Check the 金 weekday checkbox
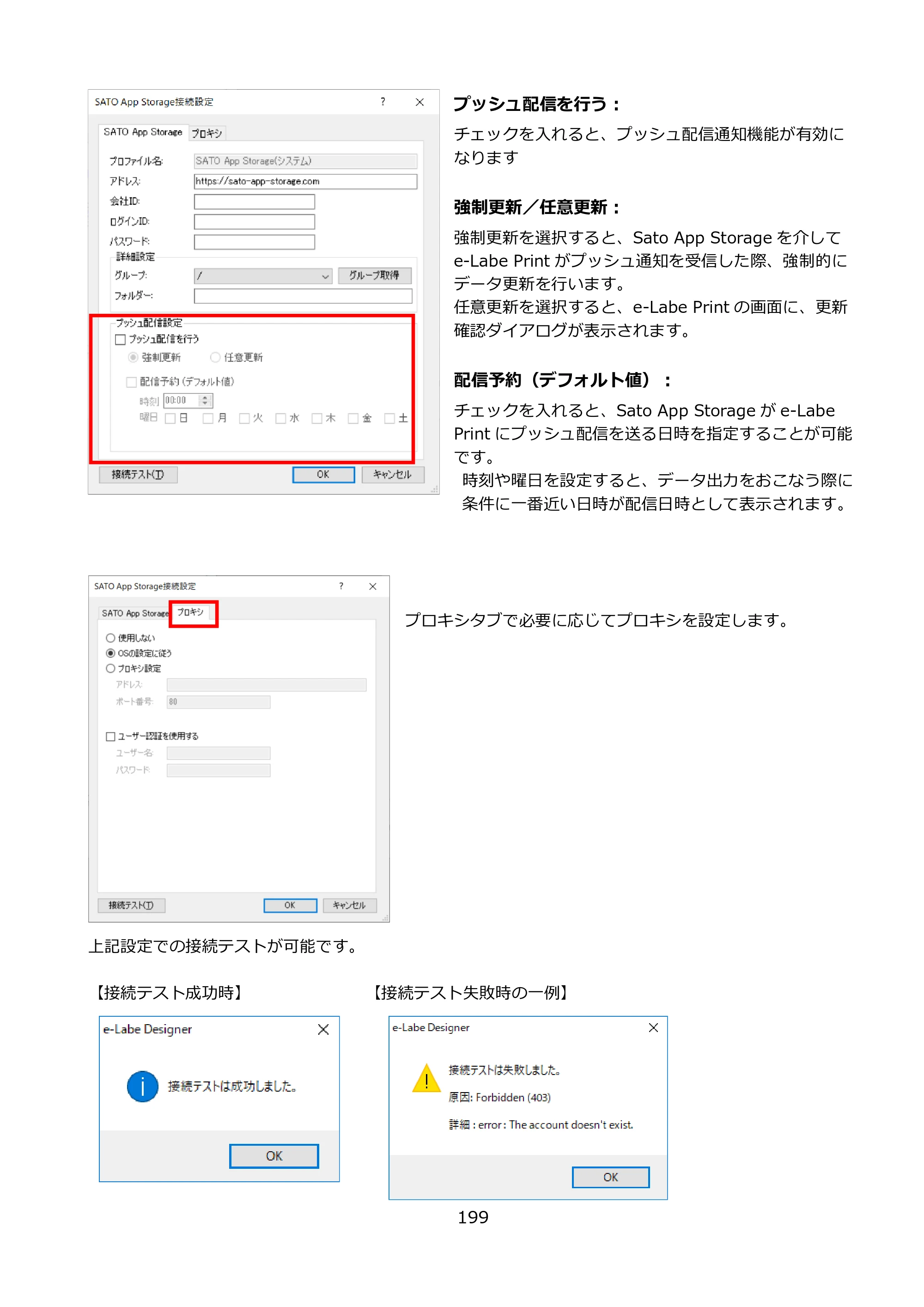 pyautogui.click(x=353, y=418)
